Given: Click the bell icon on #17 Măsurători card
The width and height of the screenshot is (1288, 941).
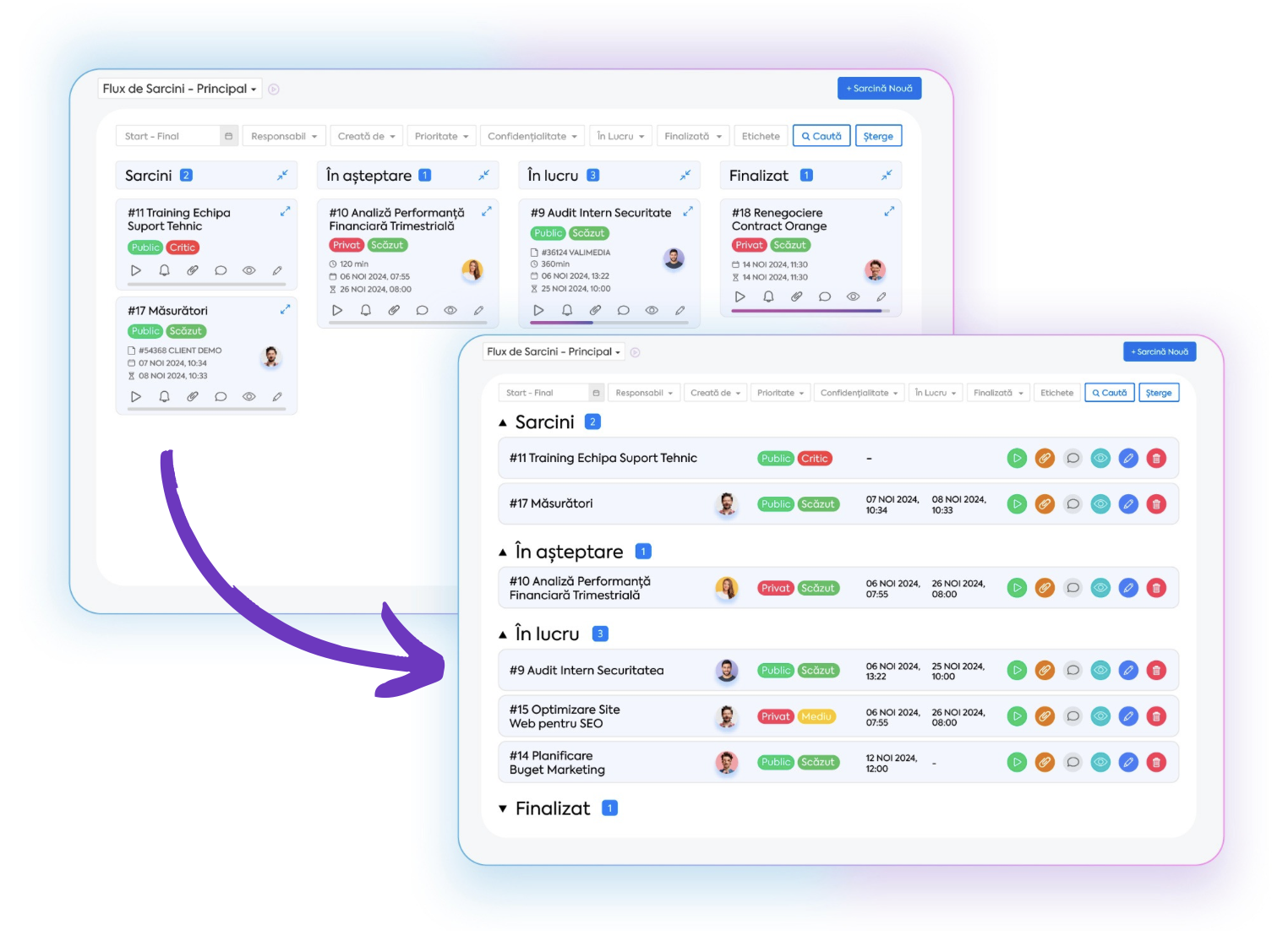Looking at the screenshot, I should point(164,396).
